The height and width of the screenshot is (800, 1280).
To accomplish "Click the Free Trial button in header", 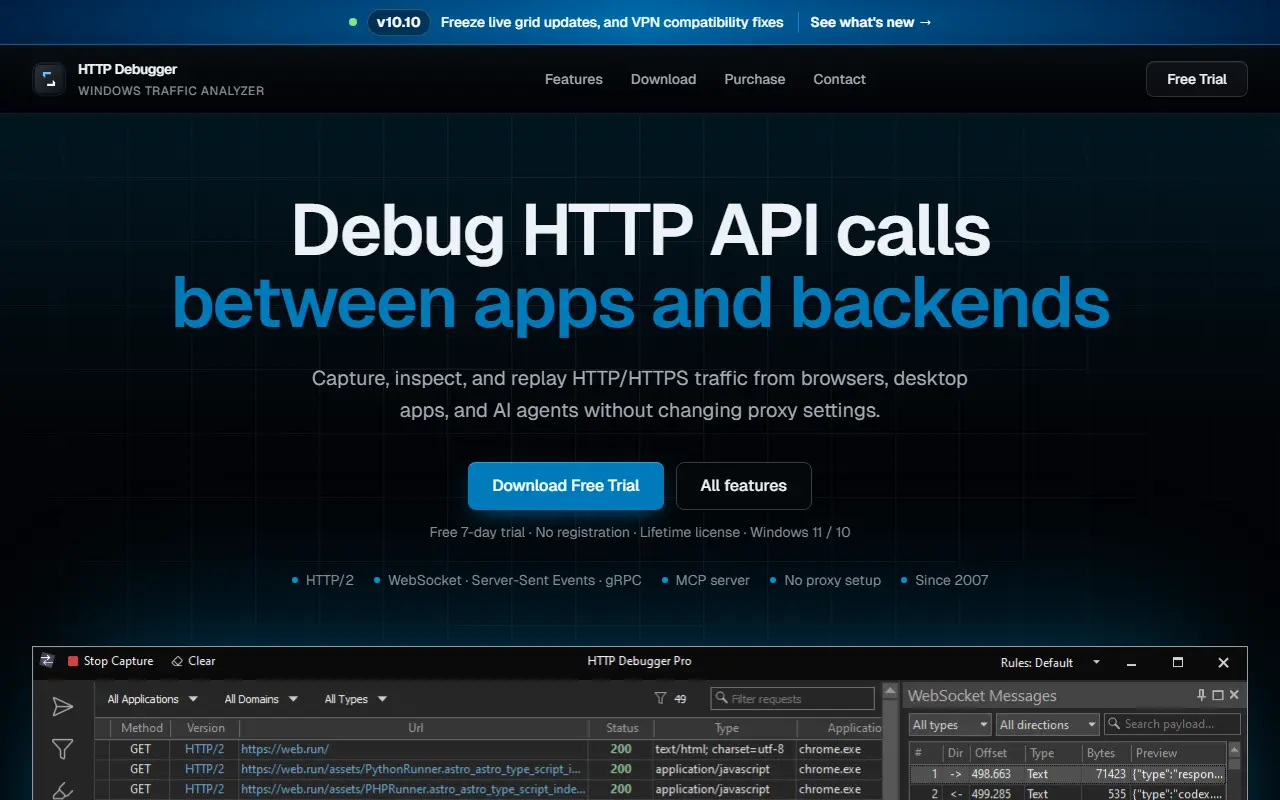I will 1197,79.
